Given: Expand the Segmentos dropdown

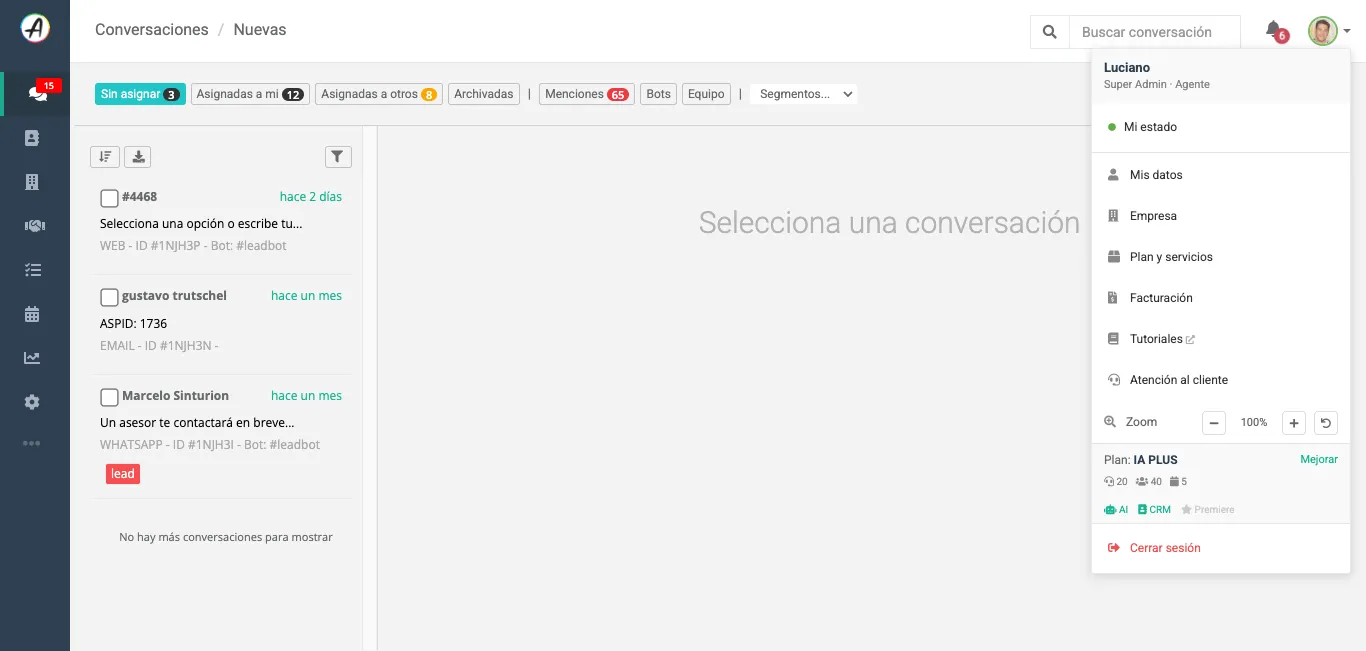Looking at the screenshot, I should [804, 94].
